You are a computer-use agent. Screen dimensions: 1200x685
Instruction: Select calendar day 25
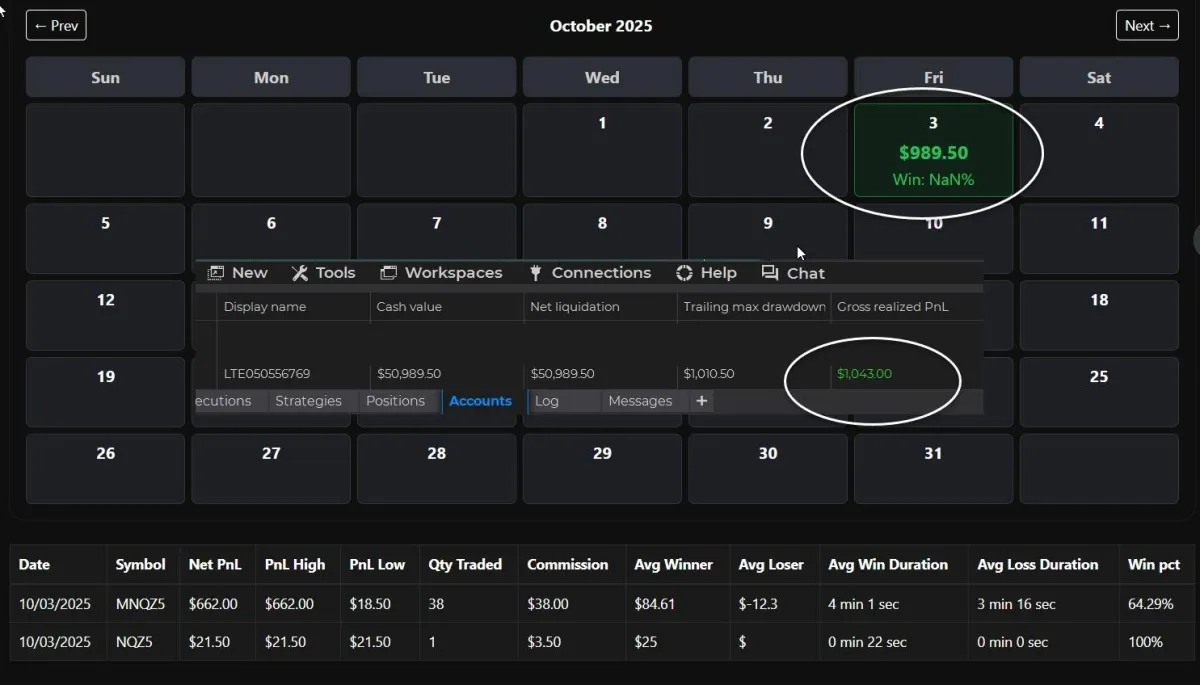click(1099, 391)
